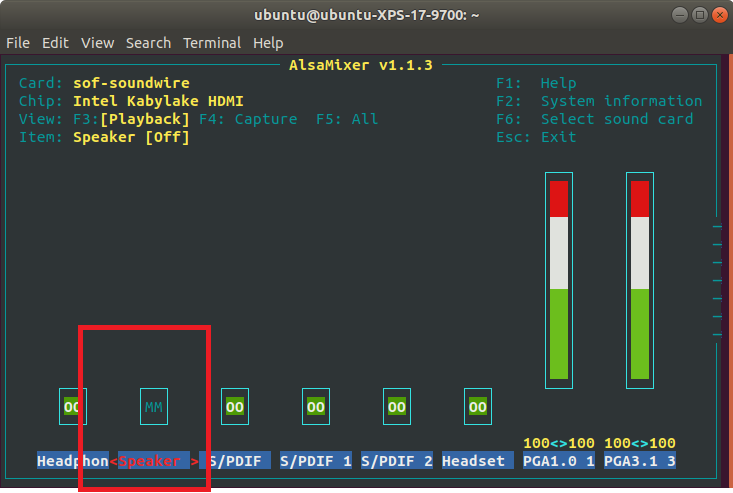Select the S/PDIF channel label
Screen dimensions: 733x493
(x=235, y=461)
